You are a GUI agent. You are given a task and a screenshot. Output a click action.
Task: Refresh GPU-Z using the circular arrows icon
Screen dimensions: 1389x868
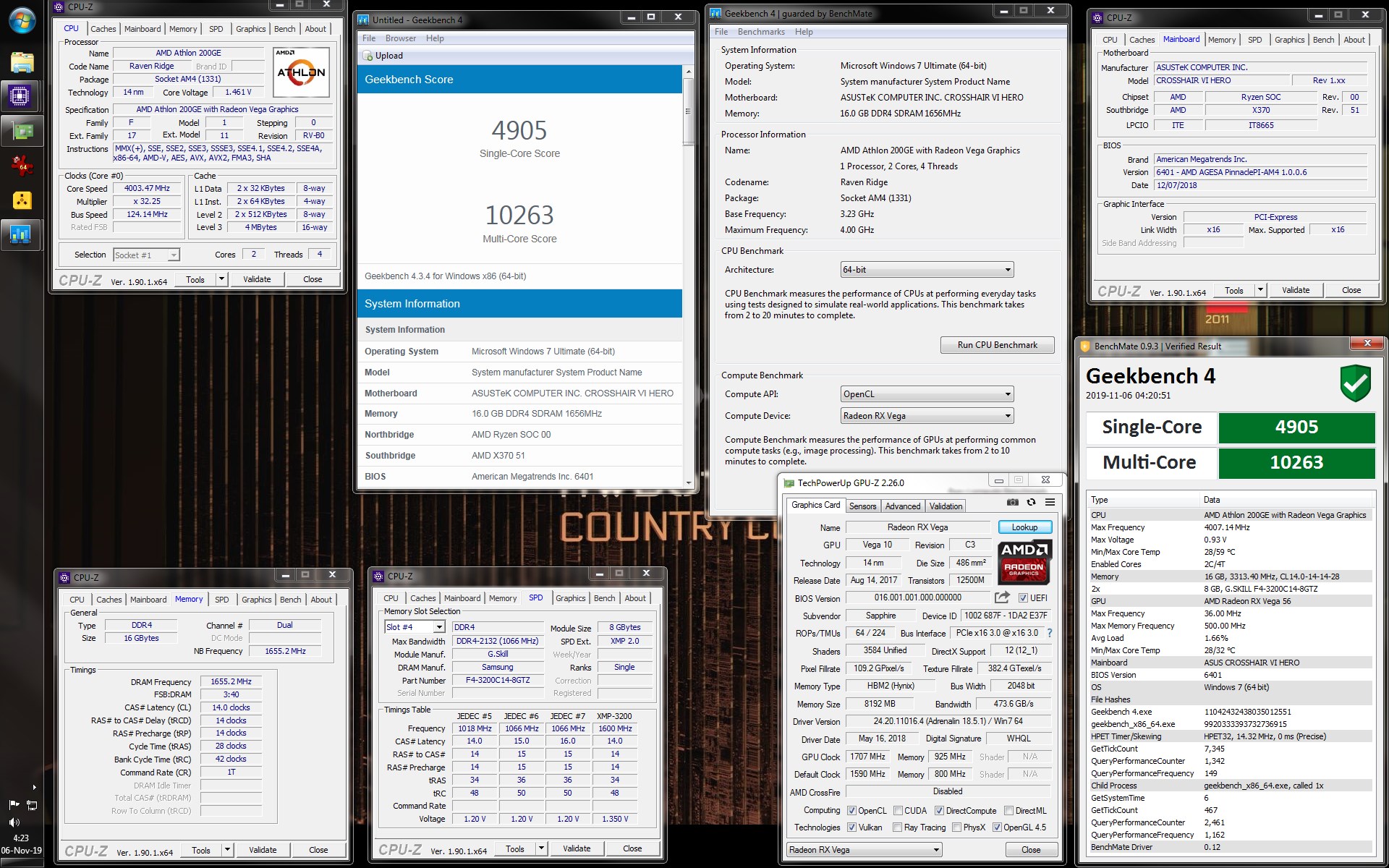coord(1031,502)
